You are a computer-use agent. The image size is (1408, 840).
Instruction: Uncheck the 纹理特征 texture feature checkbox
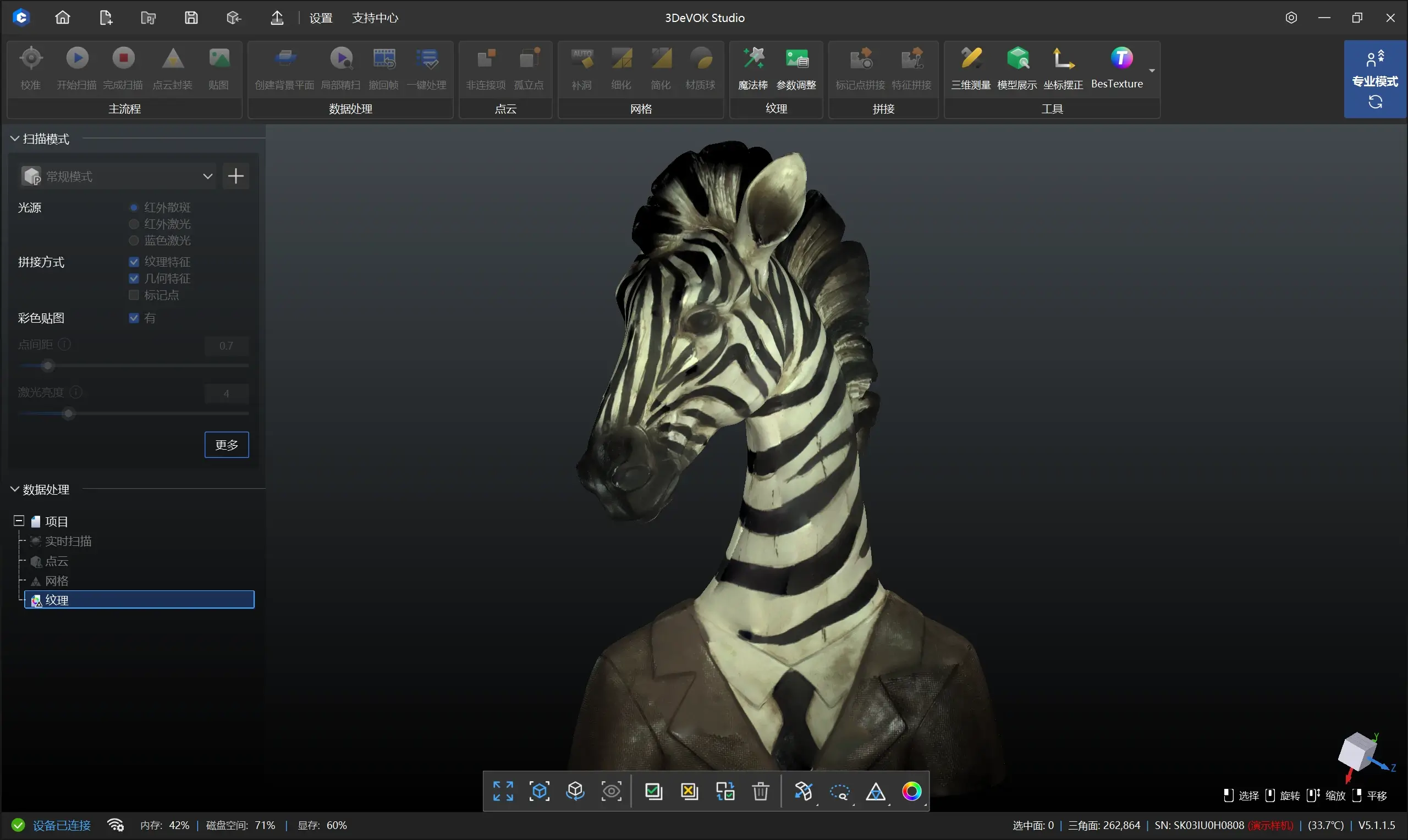click(x=134, y=262)
